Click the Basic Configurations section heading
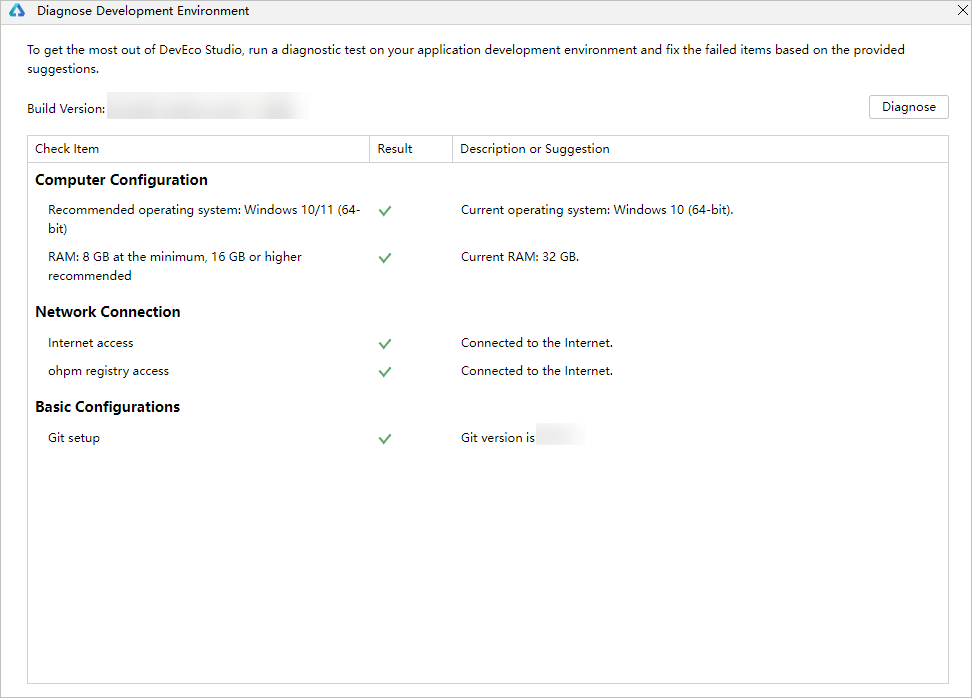The height and width of the screenshot is (698, 972). 108,407
